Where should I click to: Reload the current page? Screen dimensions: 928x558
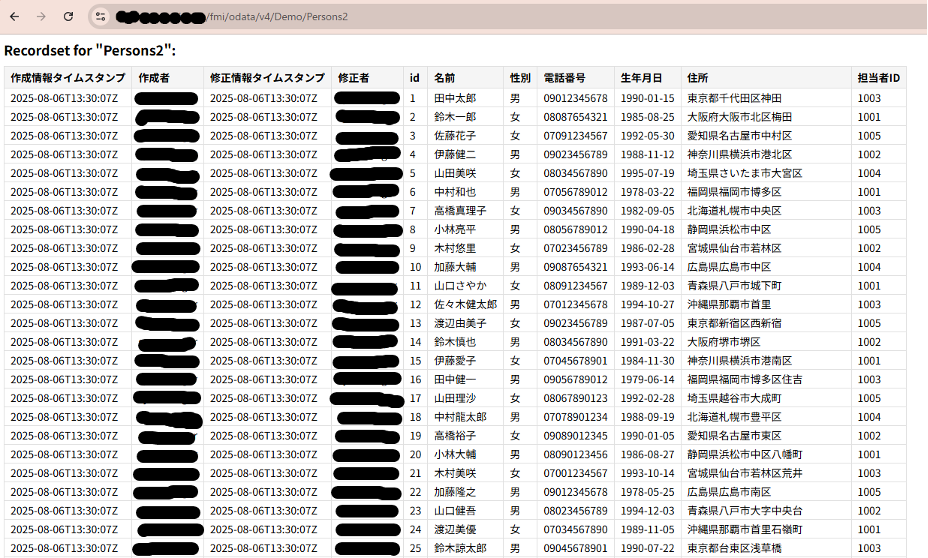pyautogui.click(x=68, y=17)
